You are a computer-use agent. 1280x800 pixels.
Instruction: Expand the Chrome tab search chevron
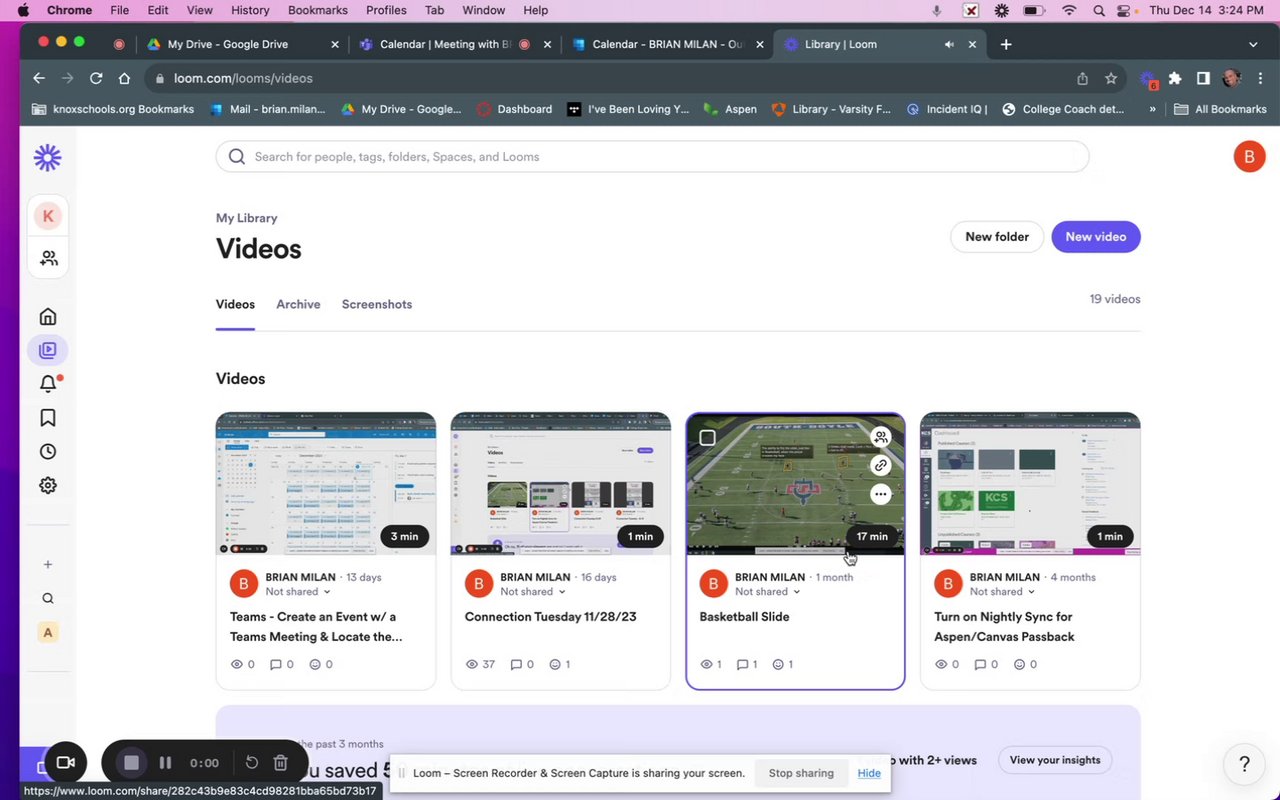coord(1253,44)
